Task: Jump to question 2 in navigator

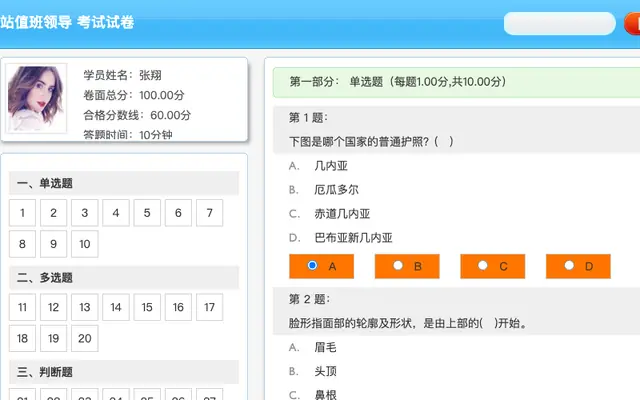Action: pyautogui.click(x=53, y=213)
